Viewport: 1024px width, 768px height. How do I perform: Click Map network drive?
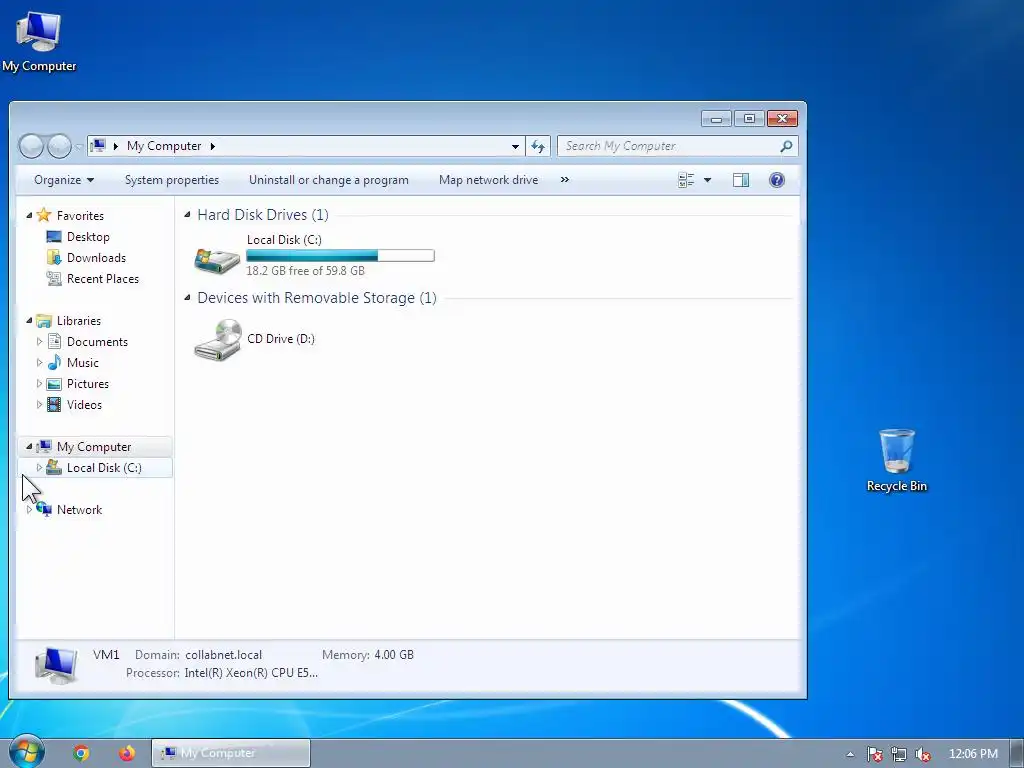(x=488, y=180)
